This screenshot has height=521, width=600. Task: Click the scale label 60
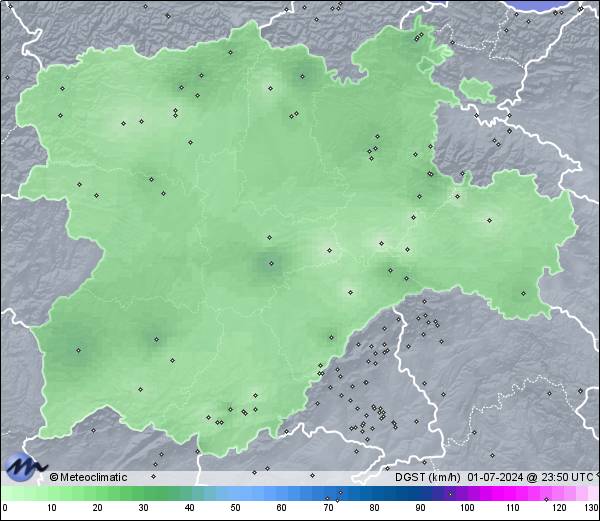click(282, 508)
